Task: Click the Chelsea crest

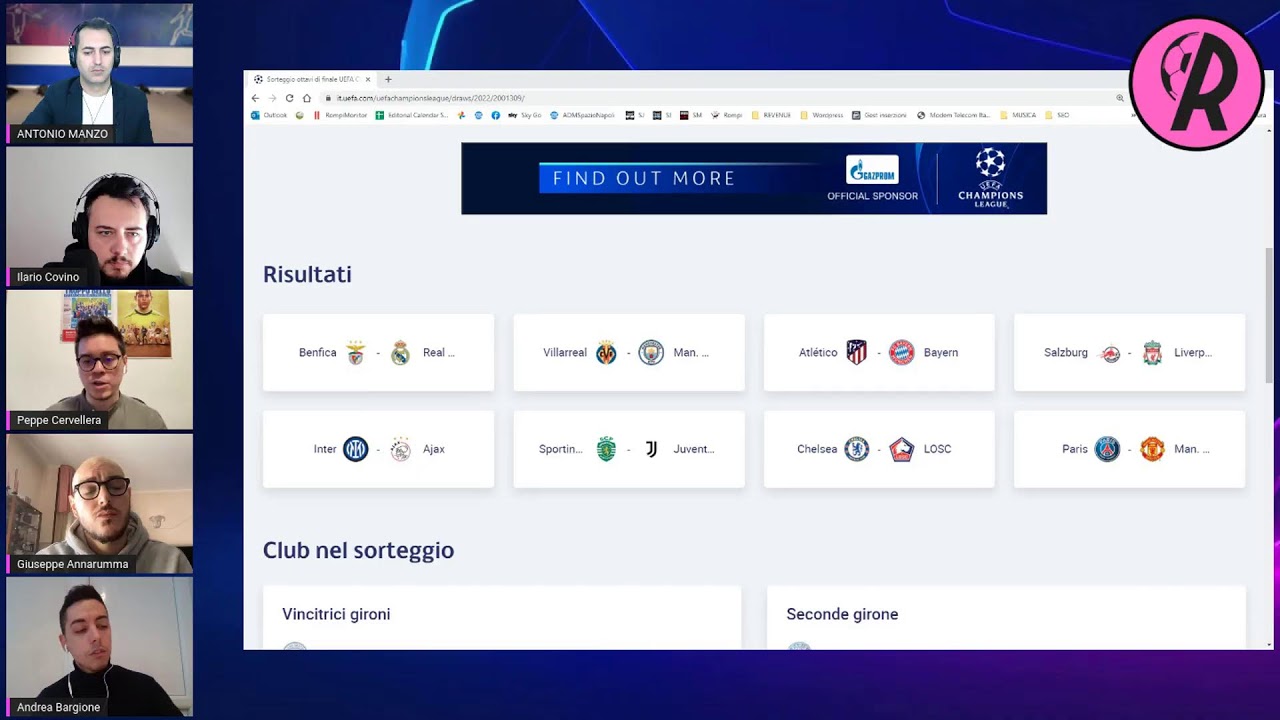Action: click(857, 449)
